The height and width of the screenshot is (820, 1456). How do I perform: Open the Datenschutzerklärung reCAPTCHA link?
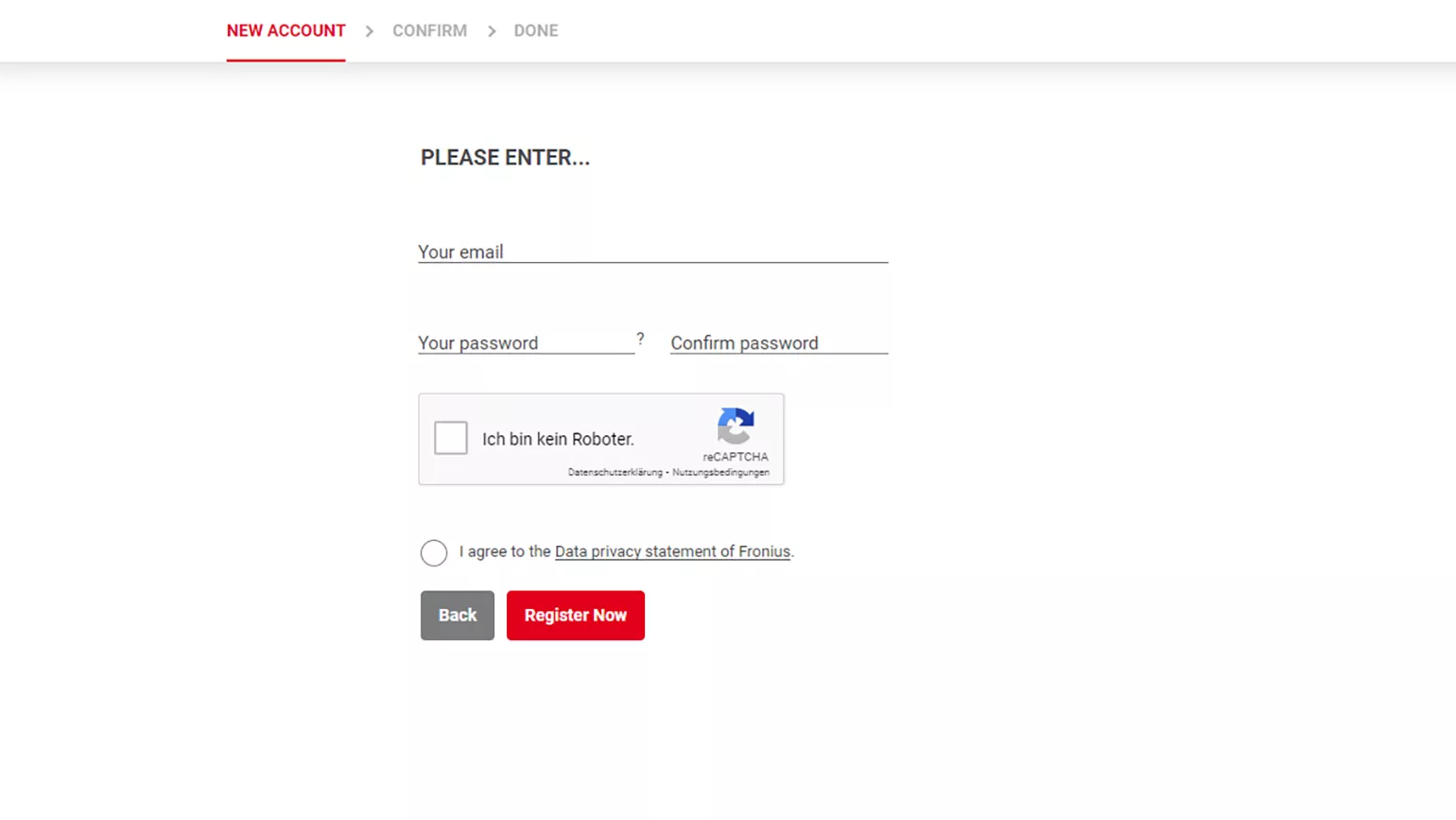(615, 472)
